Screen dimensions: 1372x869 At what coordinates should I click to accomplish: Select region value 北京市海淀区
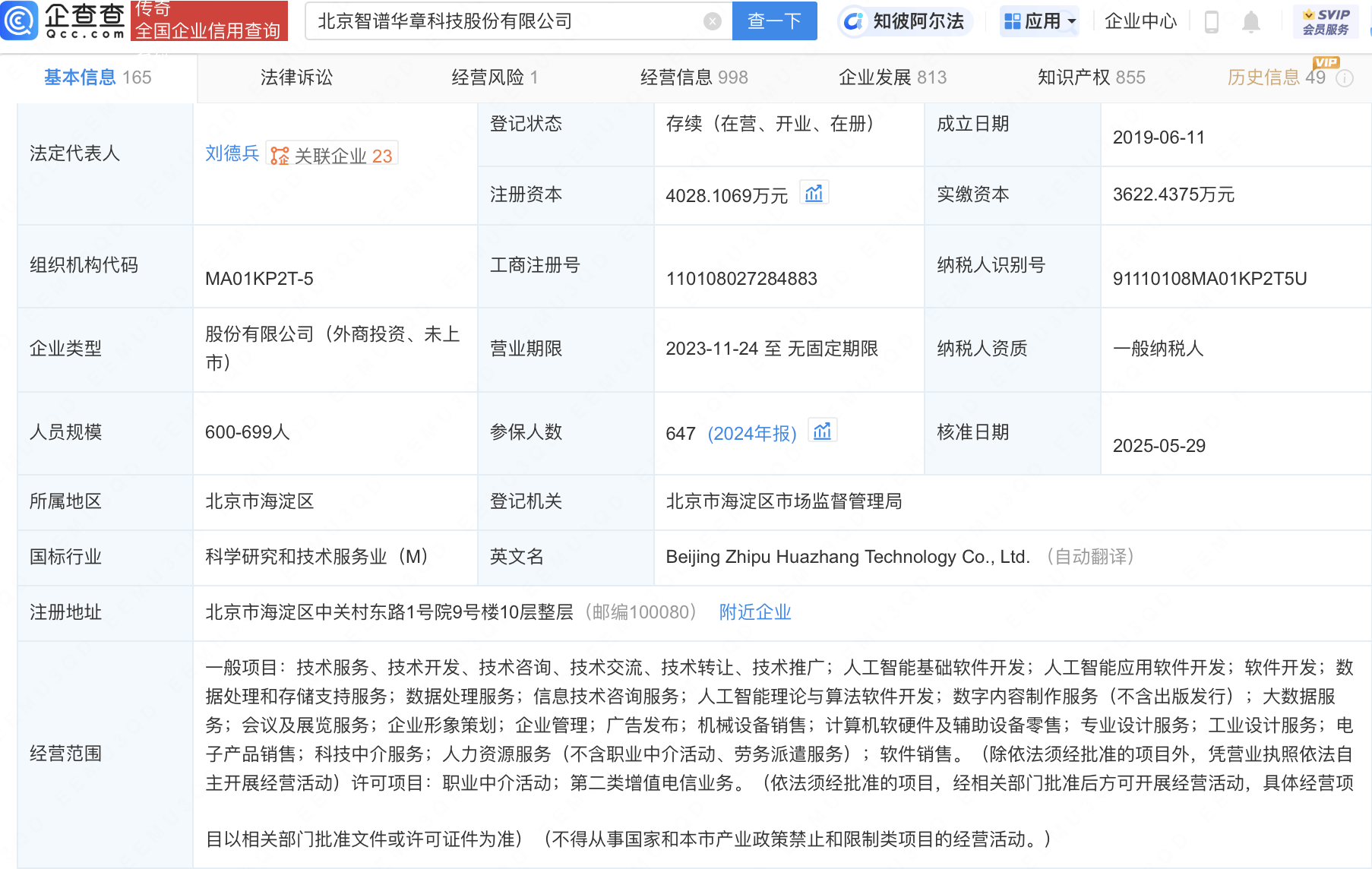[259, 501]
